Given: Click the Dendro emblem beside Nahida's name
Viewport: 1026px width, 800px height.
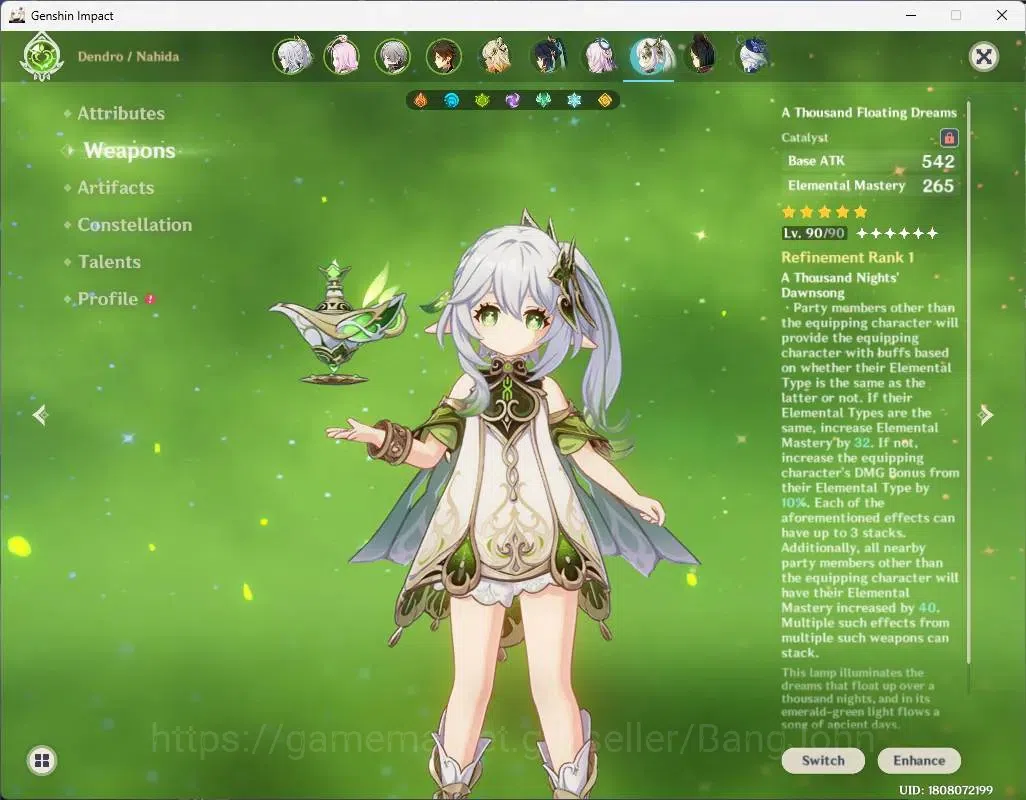Looking at the screenshot, I should click(42, 58).
